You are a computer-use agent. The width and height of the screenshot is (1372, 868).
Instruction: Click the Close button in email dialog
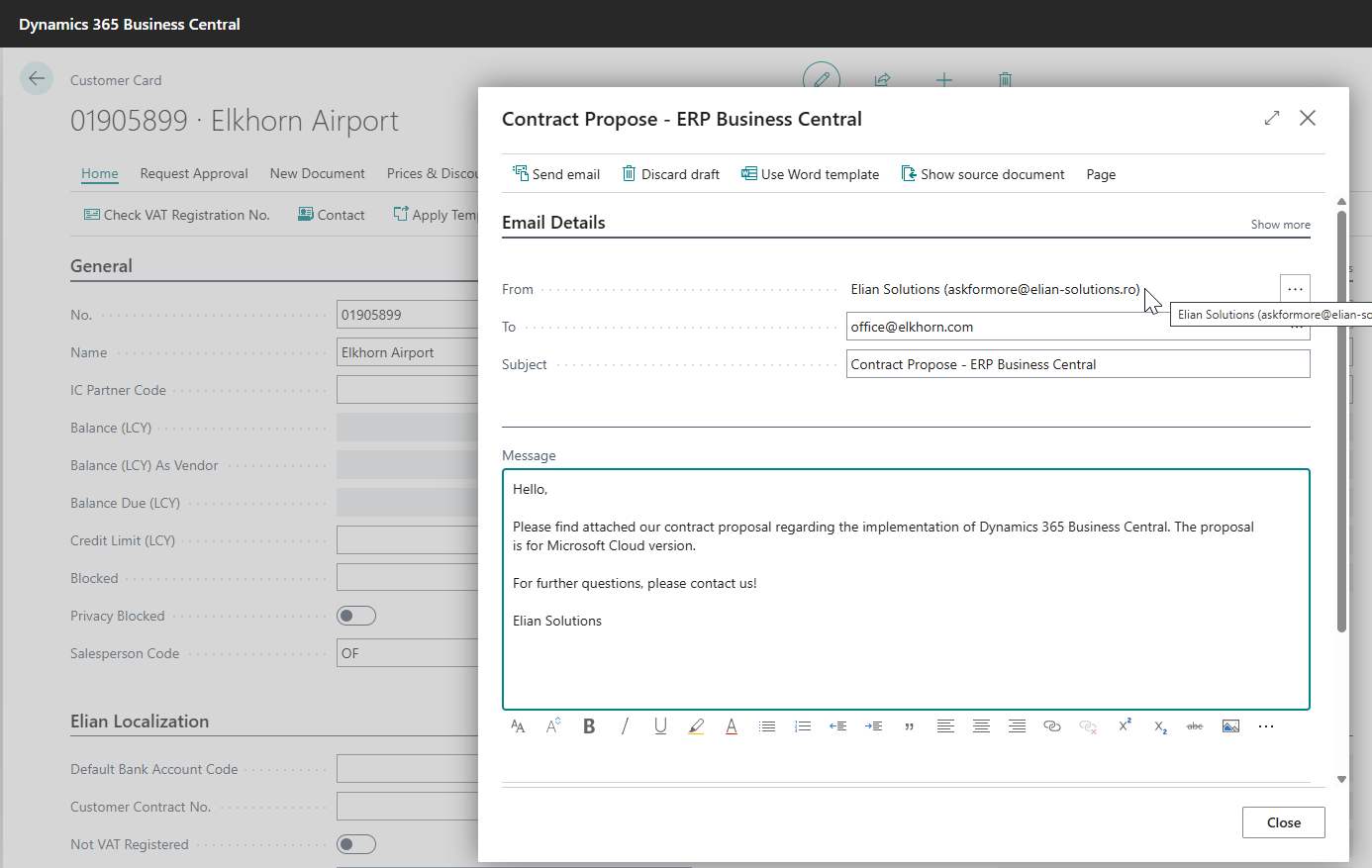coord(1283,822)
